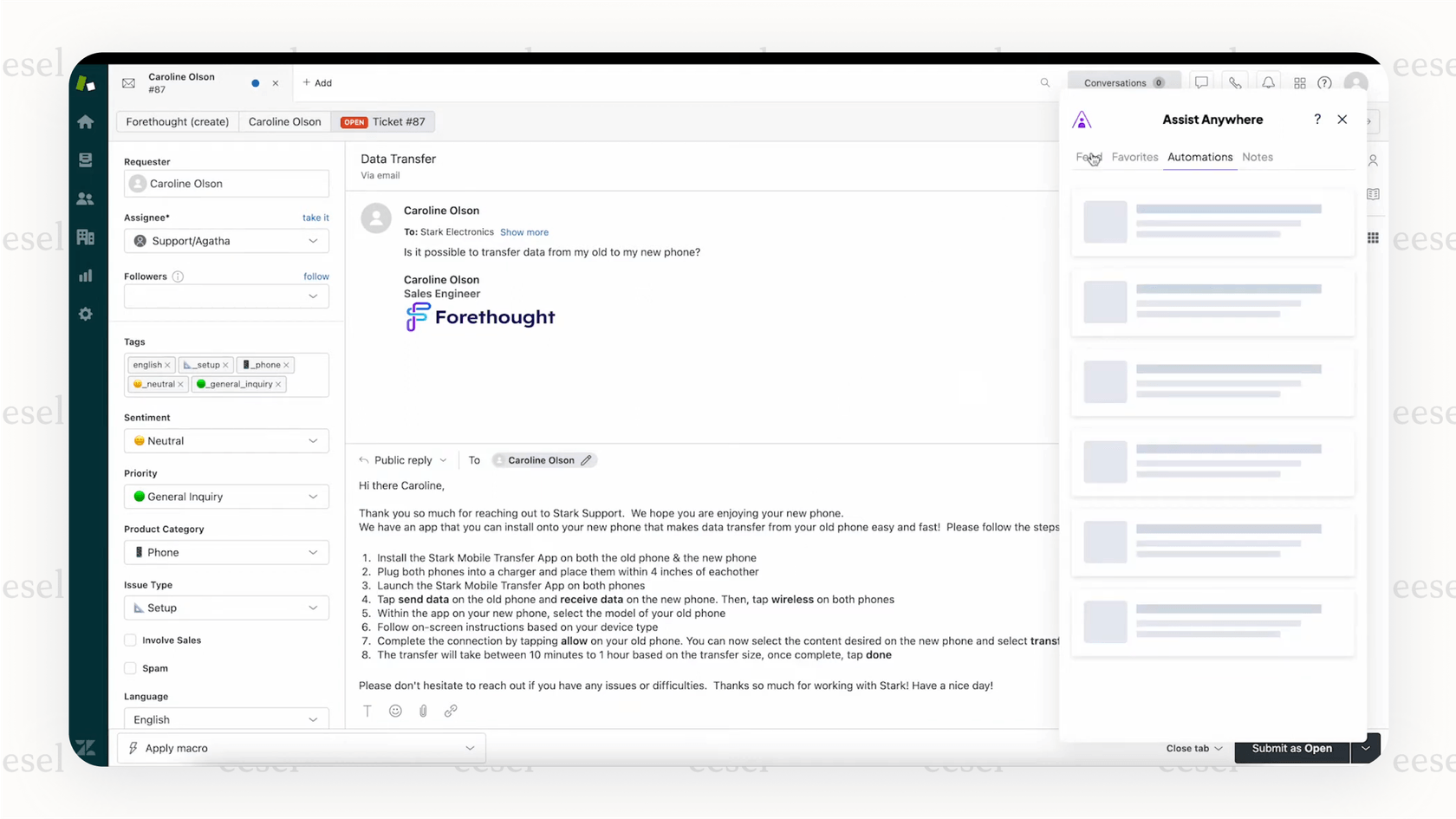Insert an emoji in the reply composer
The height and width of the screenshot is (819, 1456).
point(395,711)
